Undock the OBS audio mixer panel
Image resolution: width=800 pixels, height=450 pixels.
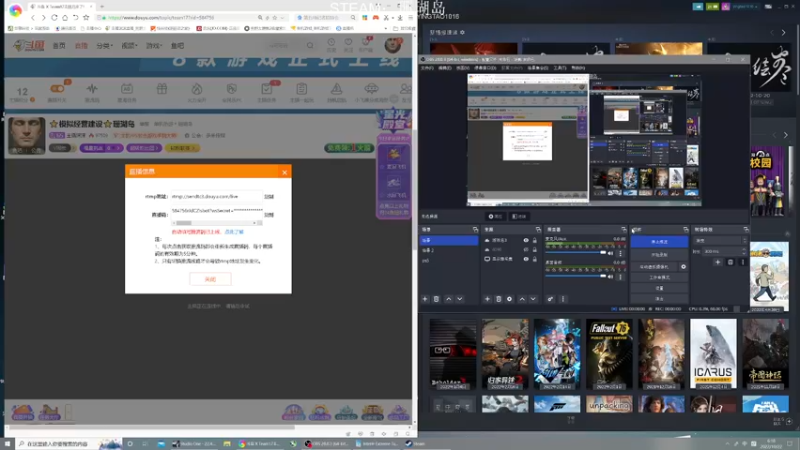[x=623, y=230]
